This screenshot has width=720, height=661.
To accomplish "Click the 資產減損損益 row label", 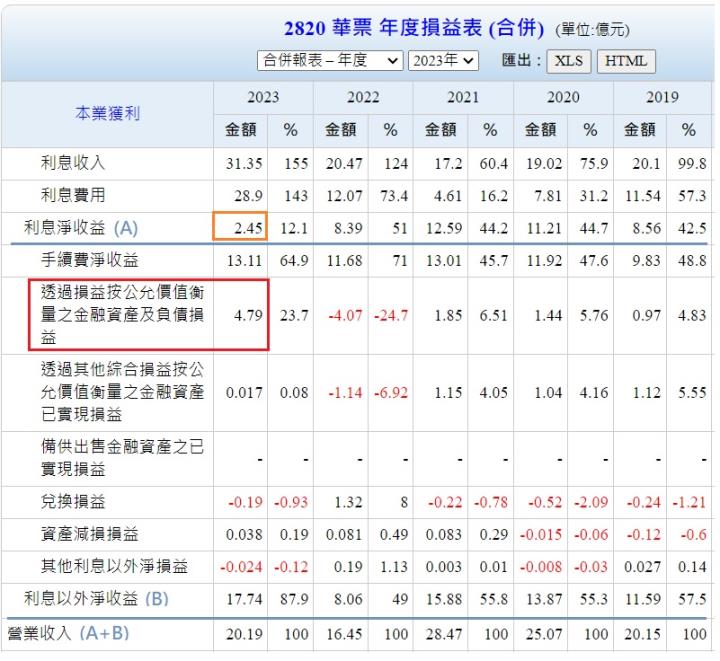I will [90, 534].
